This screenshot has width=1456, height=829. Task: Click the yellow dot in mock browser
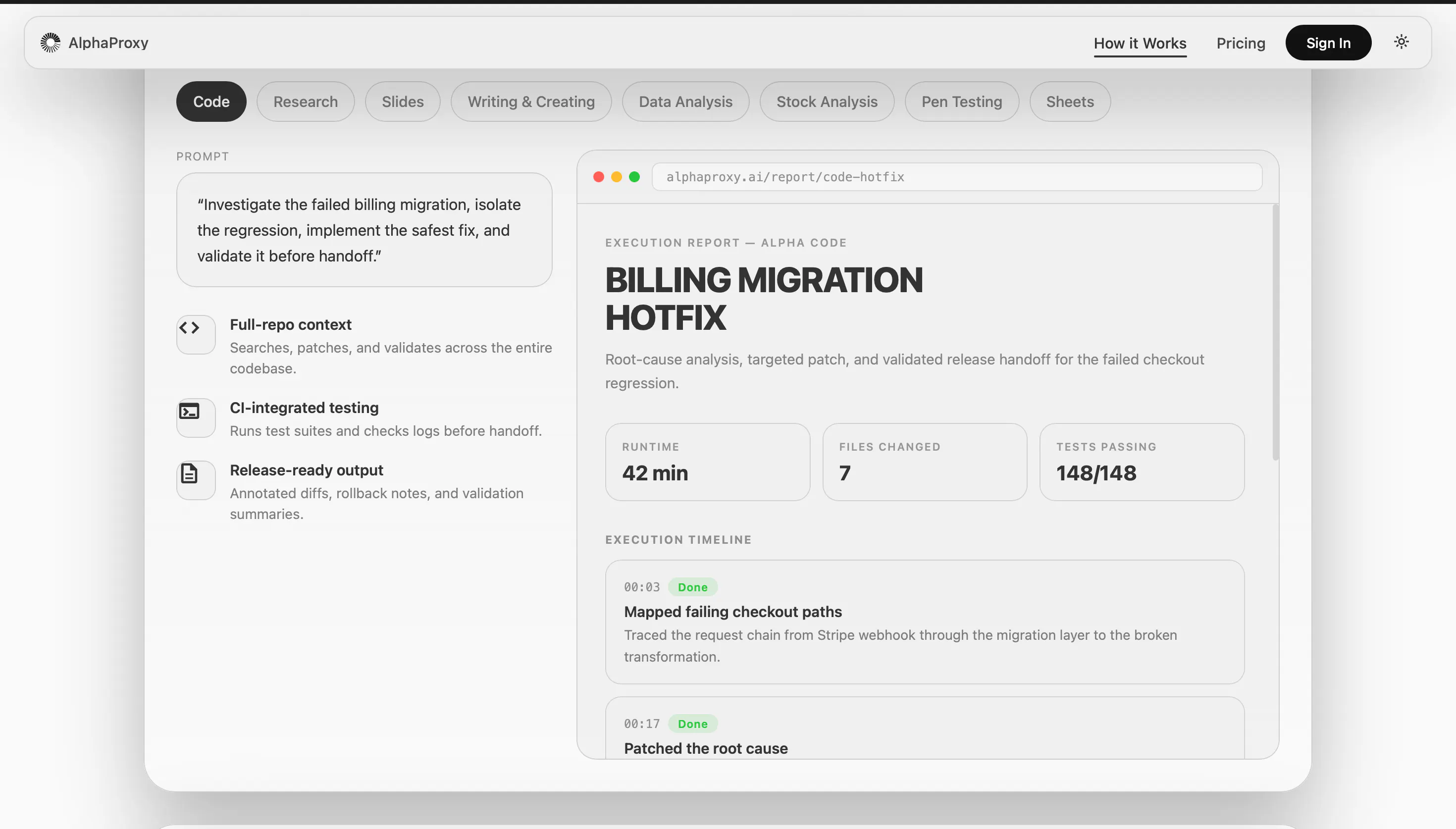[x=617, y=177]
